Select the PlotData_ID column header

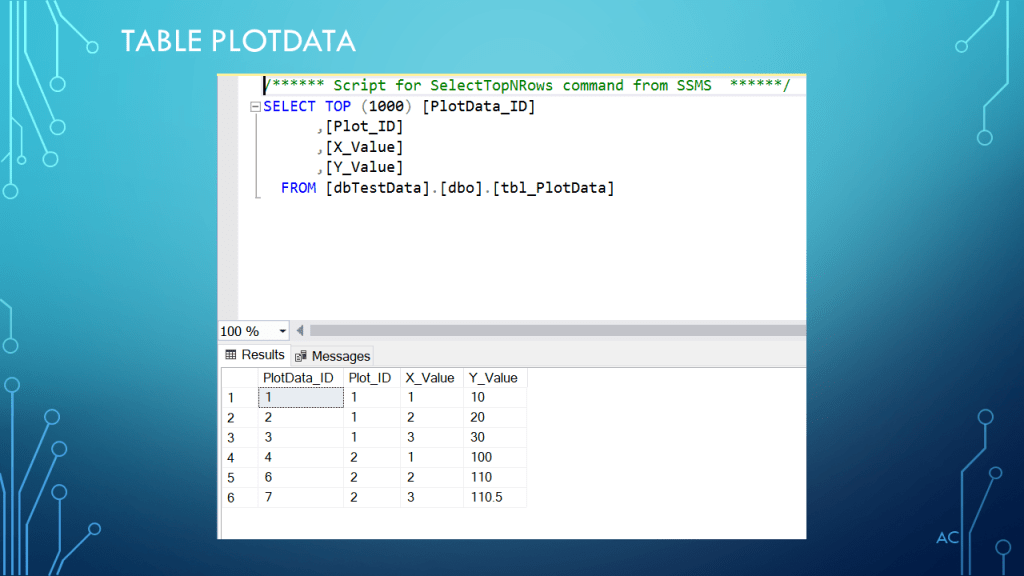298,378
